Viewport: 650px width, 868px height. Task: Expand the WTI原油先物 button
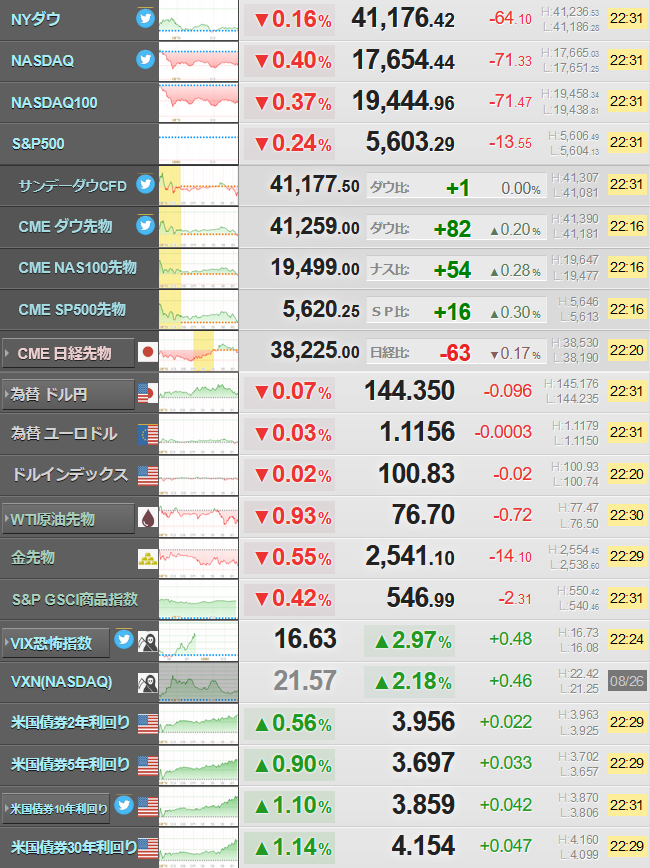click(69, 519)
